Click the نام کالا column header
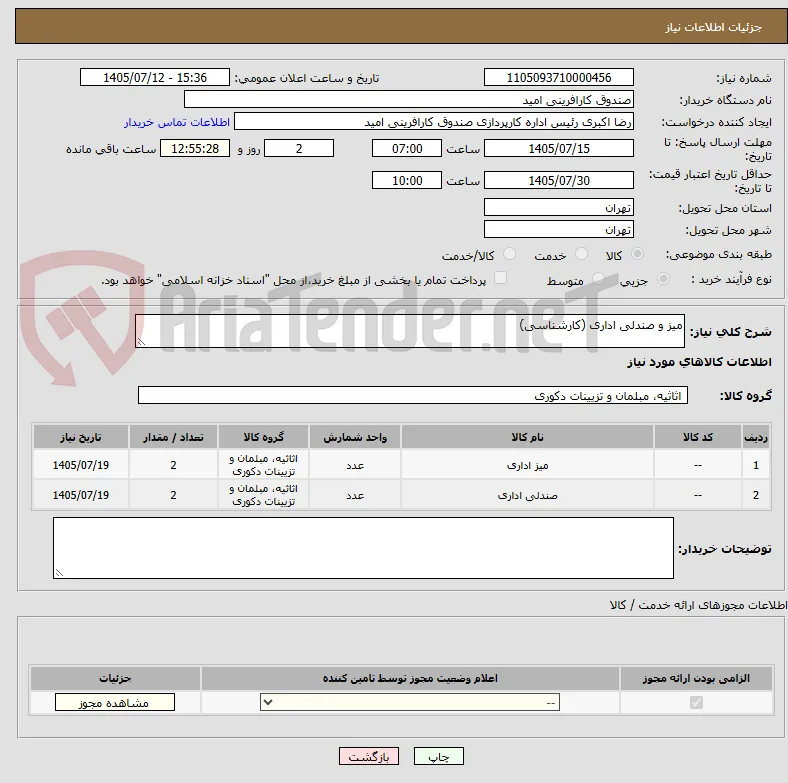Viewport: 788px width, 783px height. tap(527, 437)
